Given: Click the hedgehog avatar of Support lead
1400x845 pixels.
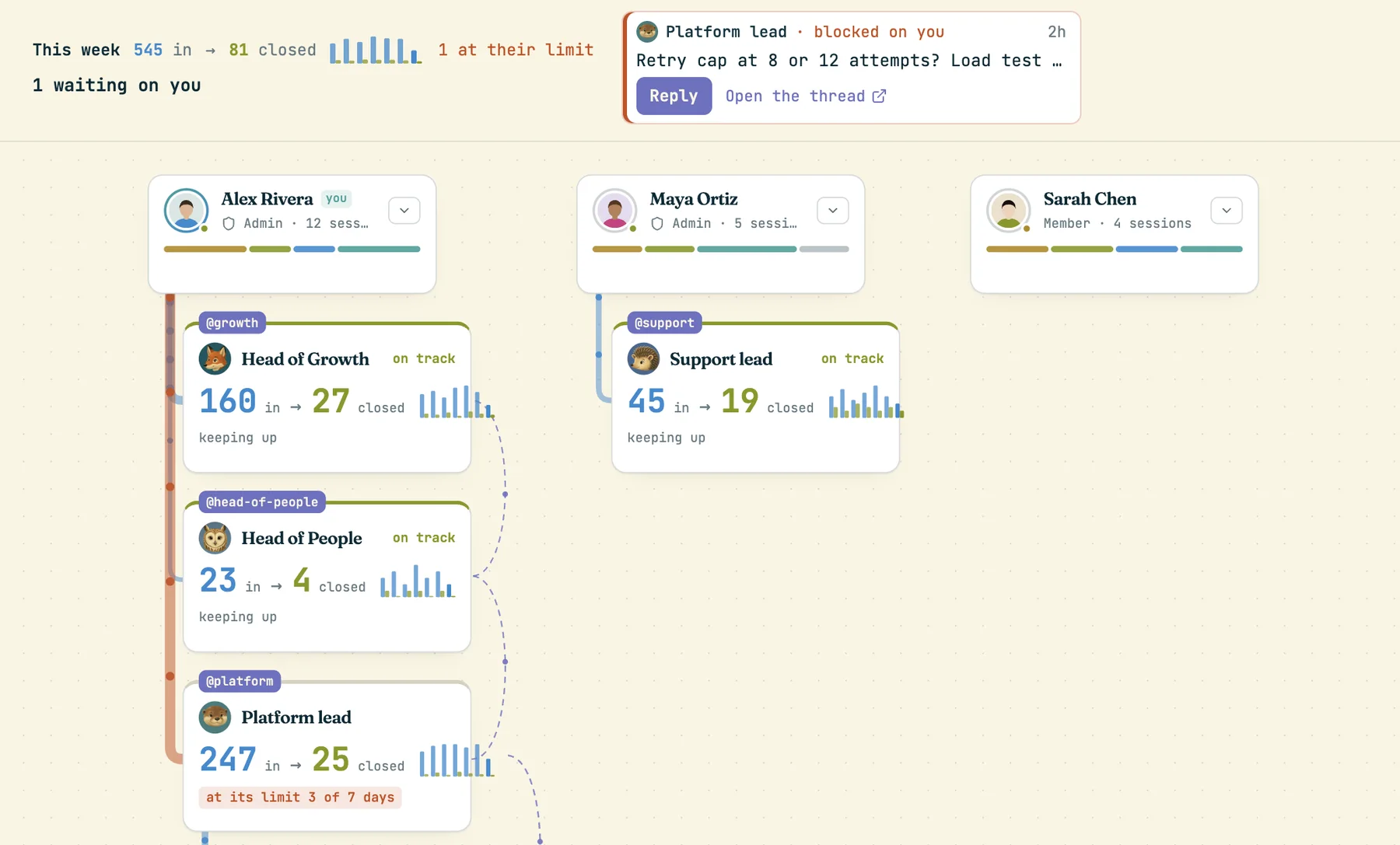Looking at the screenshot, I should point(643,359).
